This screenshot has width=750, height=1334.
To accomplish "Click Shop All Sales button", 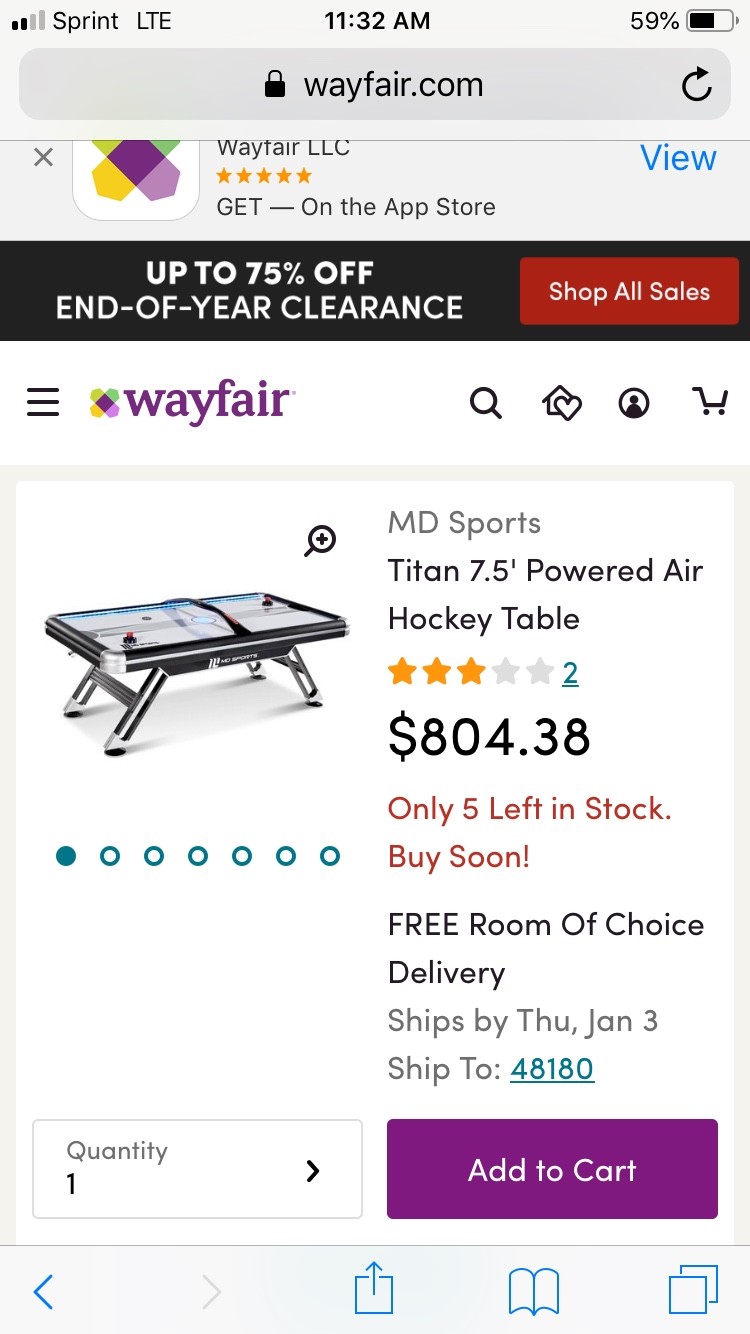I will tap(628, 291).
